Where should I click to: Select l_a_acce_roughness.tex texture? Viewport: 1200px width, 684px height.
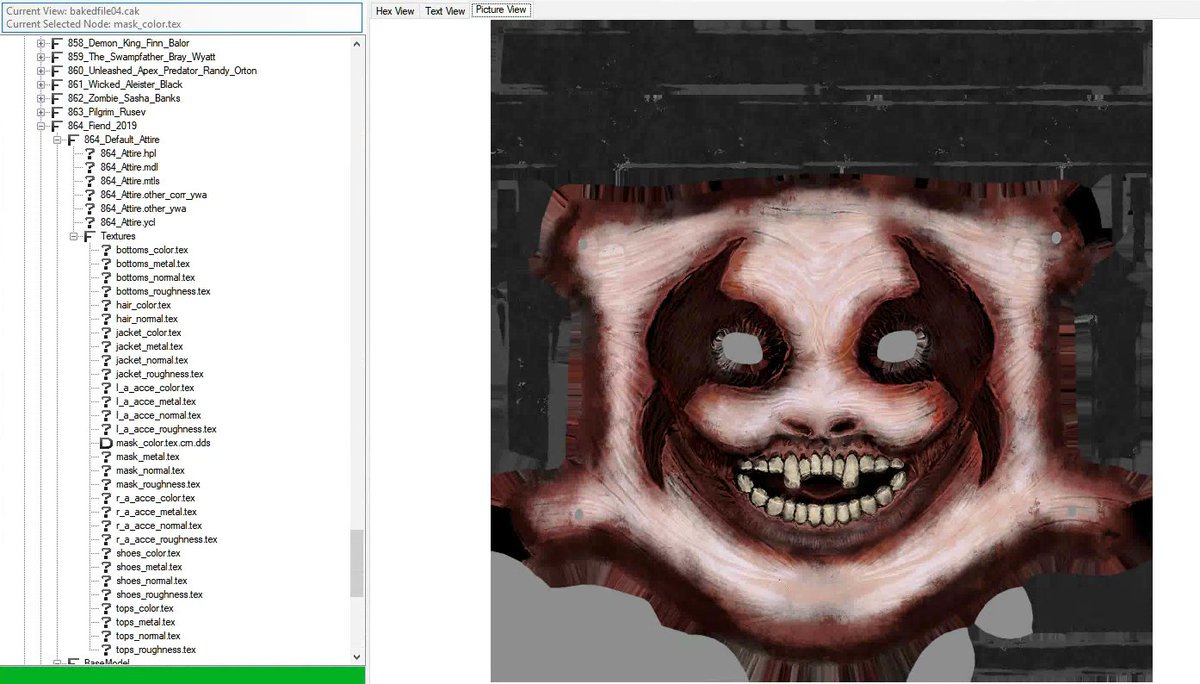click(166, 429)
